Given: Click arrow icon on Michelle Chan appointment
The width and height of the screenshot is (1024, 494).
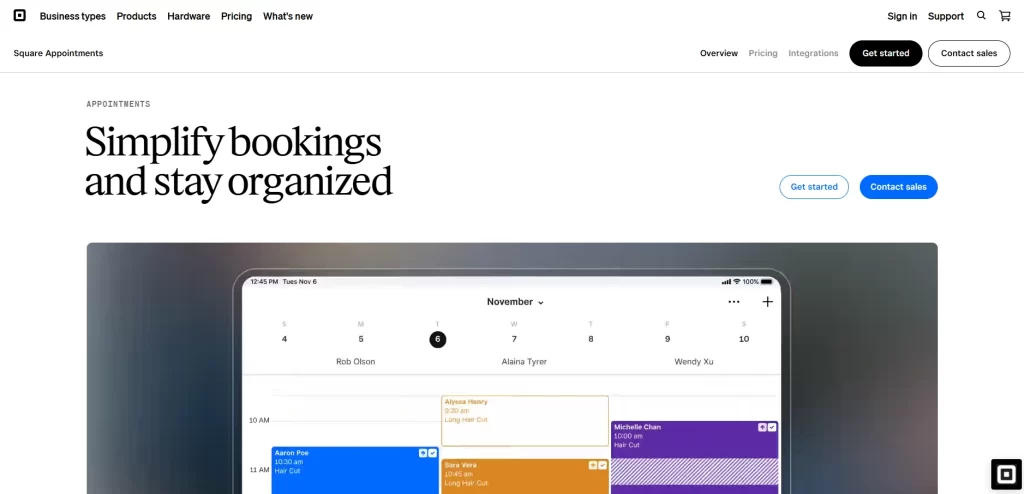Looking at the screenshot, I should tap(762, 427).
